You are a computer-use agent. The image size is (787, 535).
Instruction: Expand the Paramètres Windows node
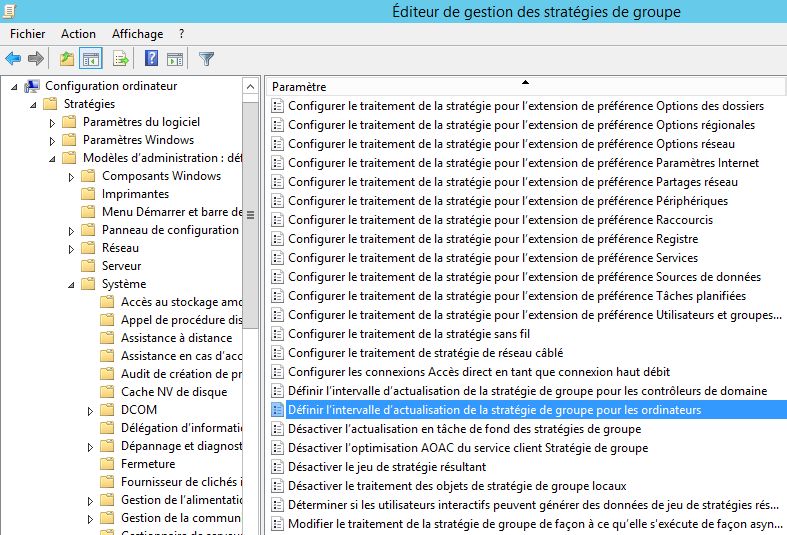click(x=52, y=141)
